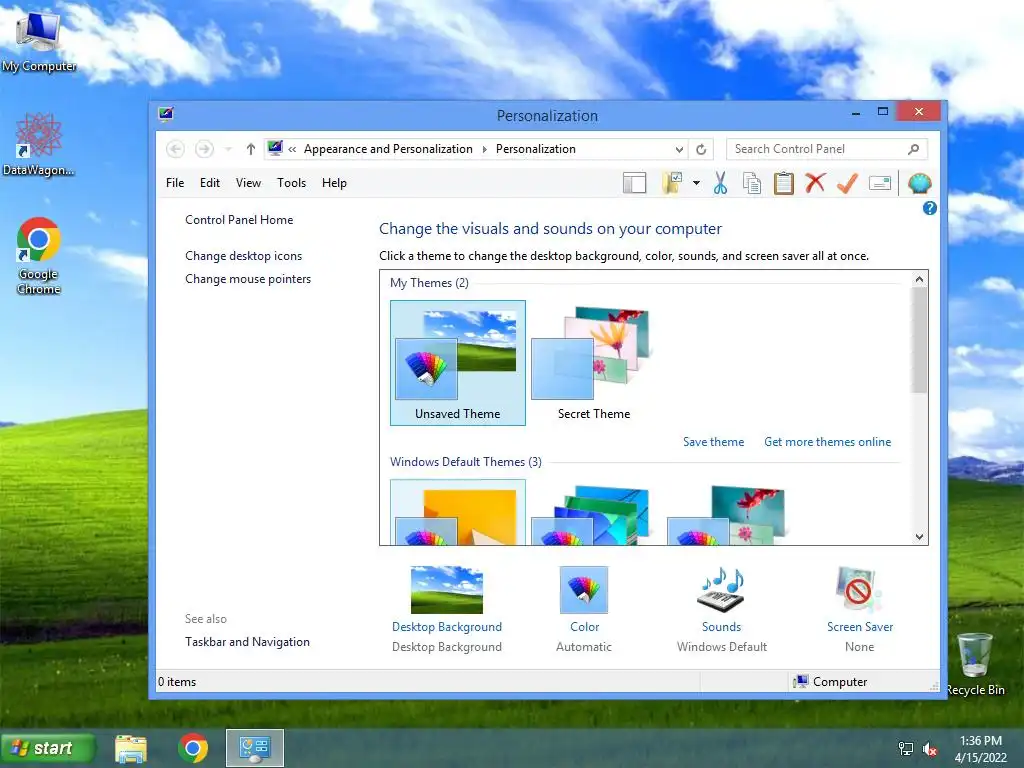
Task: Click the orange checkmark toolbar icon
Action: 847,183
